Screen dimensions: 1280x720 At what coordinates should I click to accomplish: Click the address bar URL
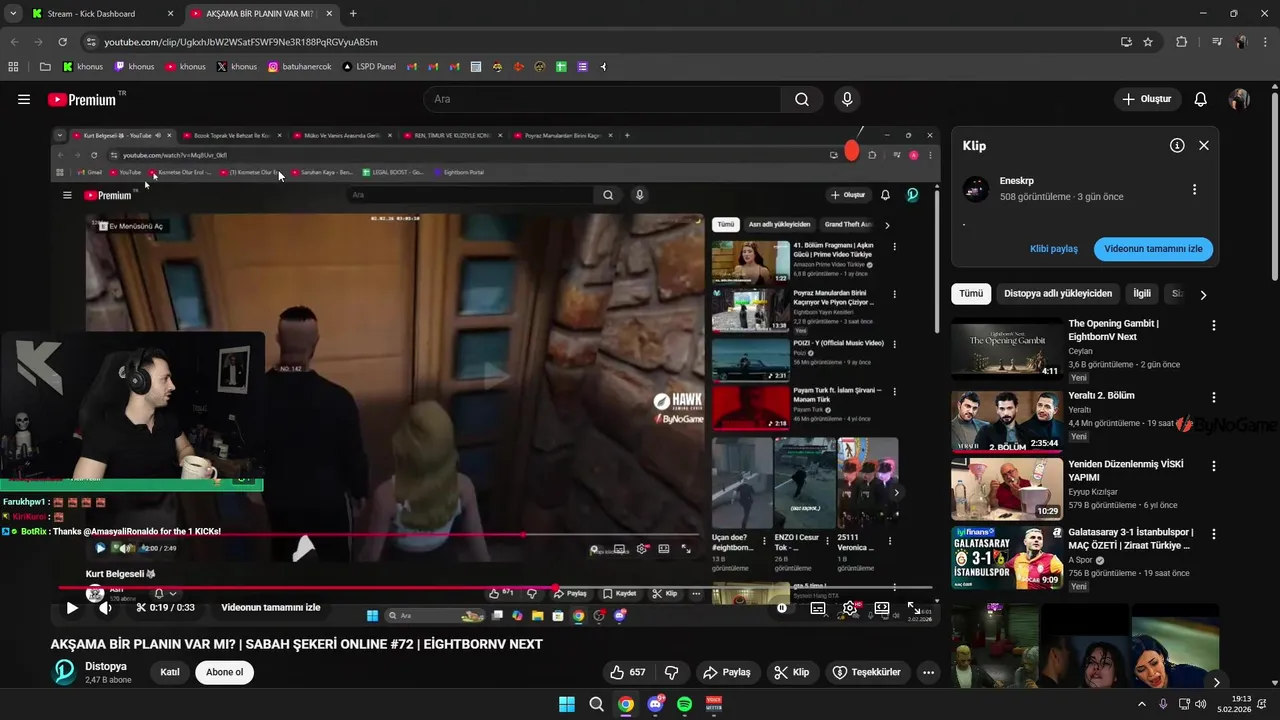click(241, 42)
